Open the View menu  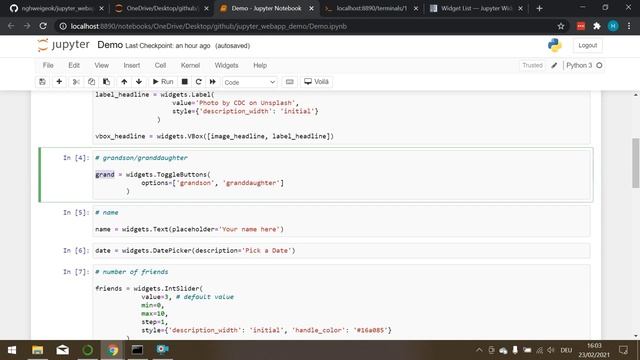102,65
